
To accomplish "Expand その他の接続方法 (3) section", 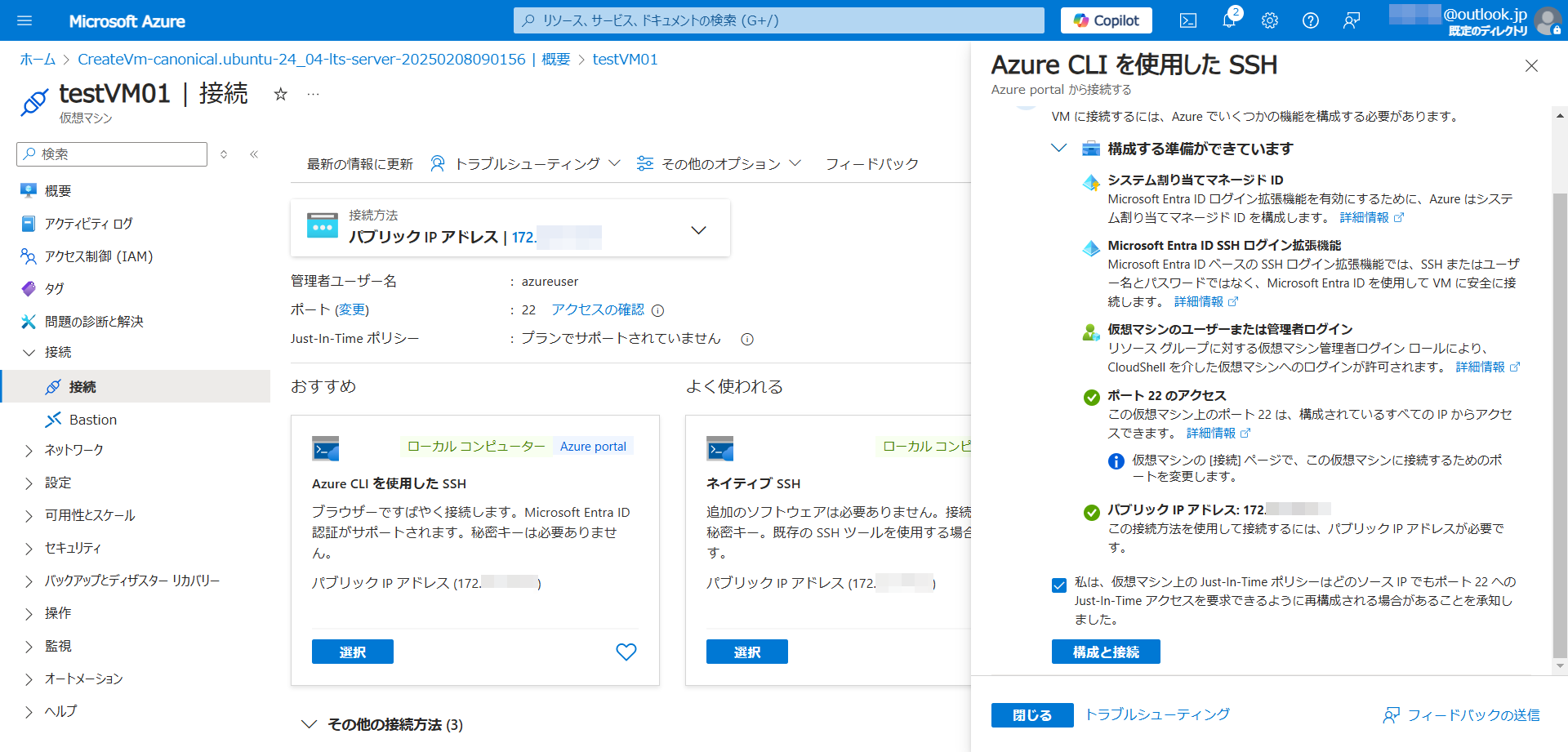I will click(x=309, y=724).
